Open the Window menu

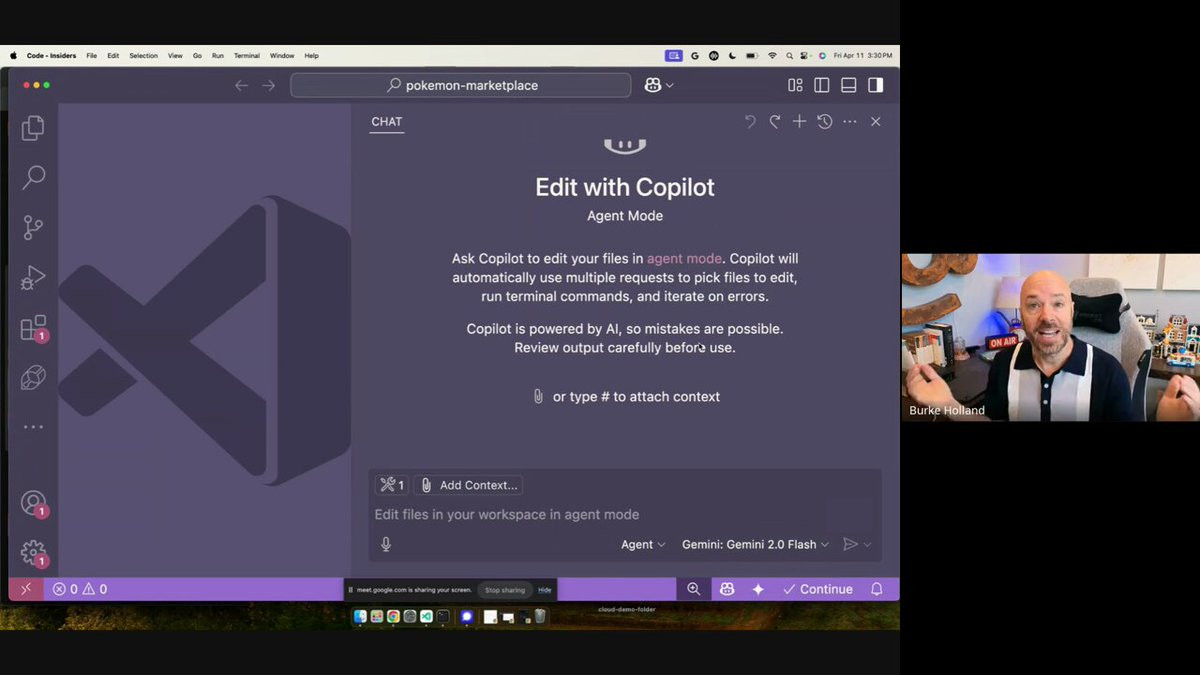click(x=282, y=56)
